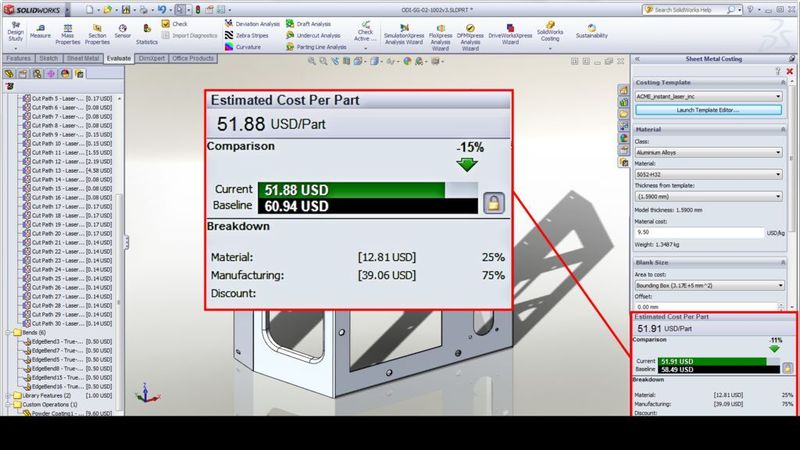Click the Print icon
The image size is (800, 450).
(143, 10)
